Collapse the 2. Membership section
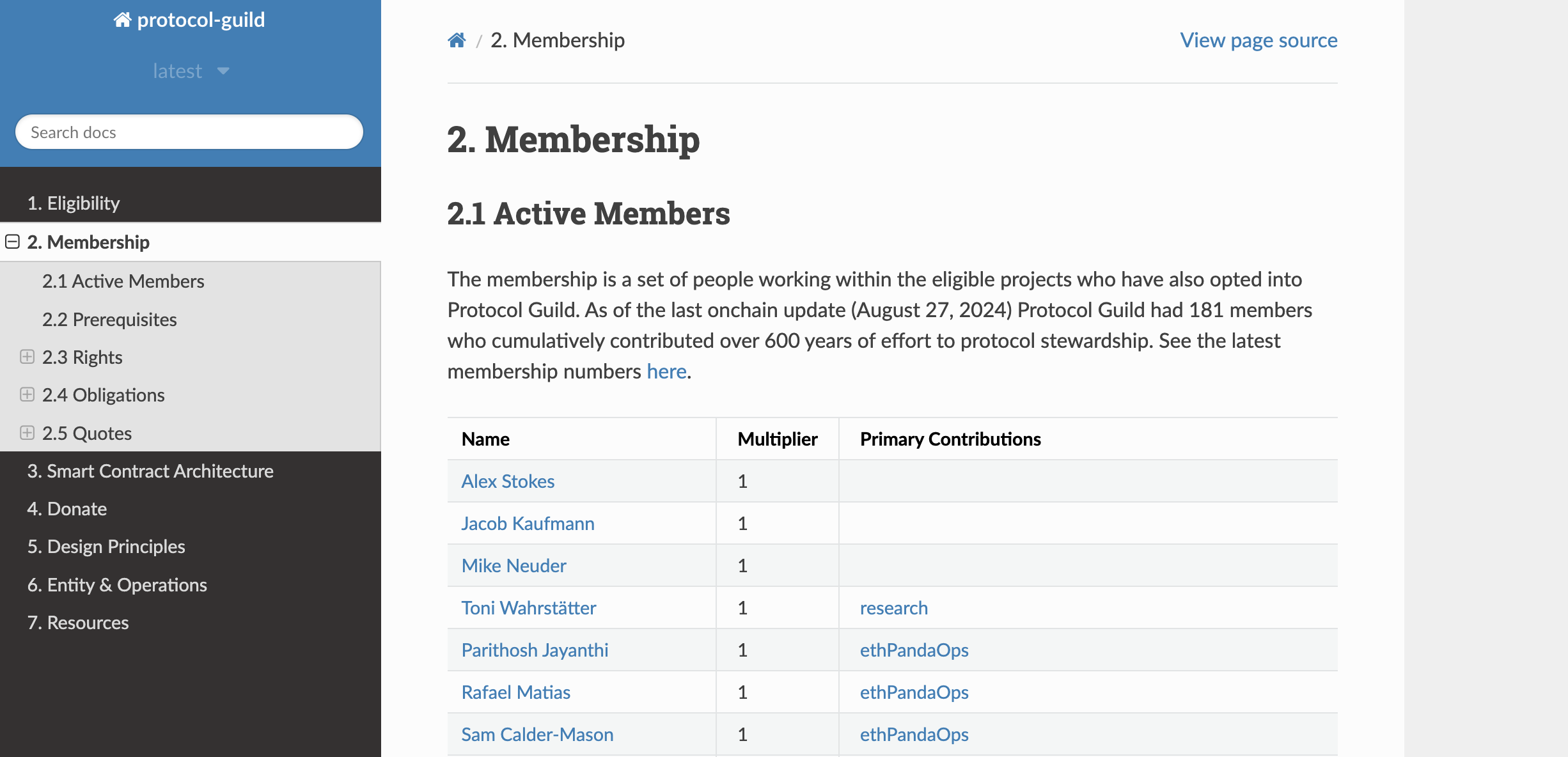Screen dimensions: 1568x757 point(12,242)
